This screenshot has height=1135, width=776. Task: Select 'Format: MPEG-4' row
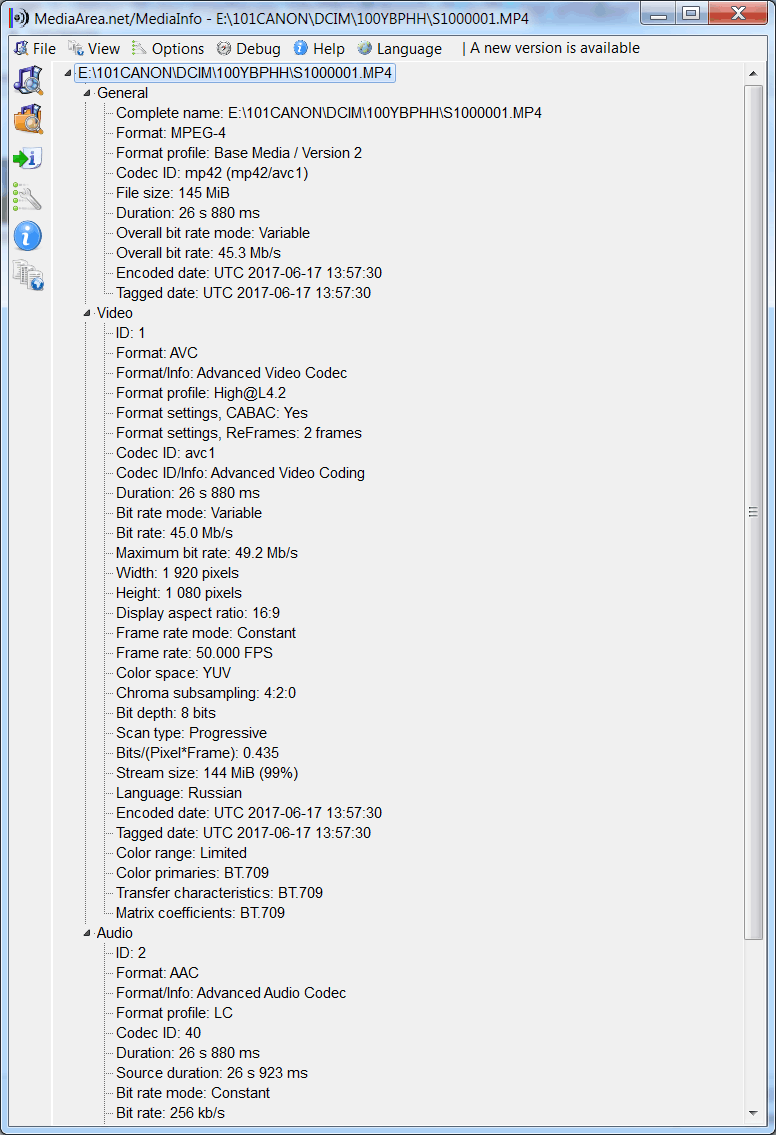pyautogui.click(x=171, y=133)
